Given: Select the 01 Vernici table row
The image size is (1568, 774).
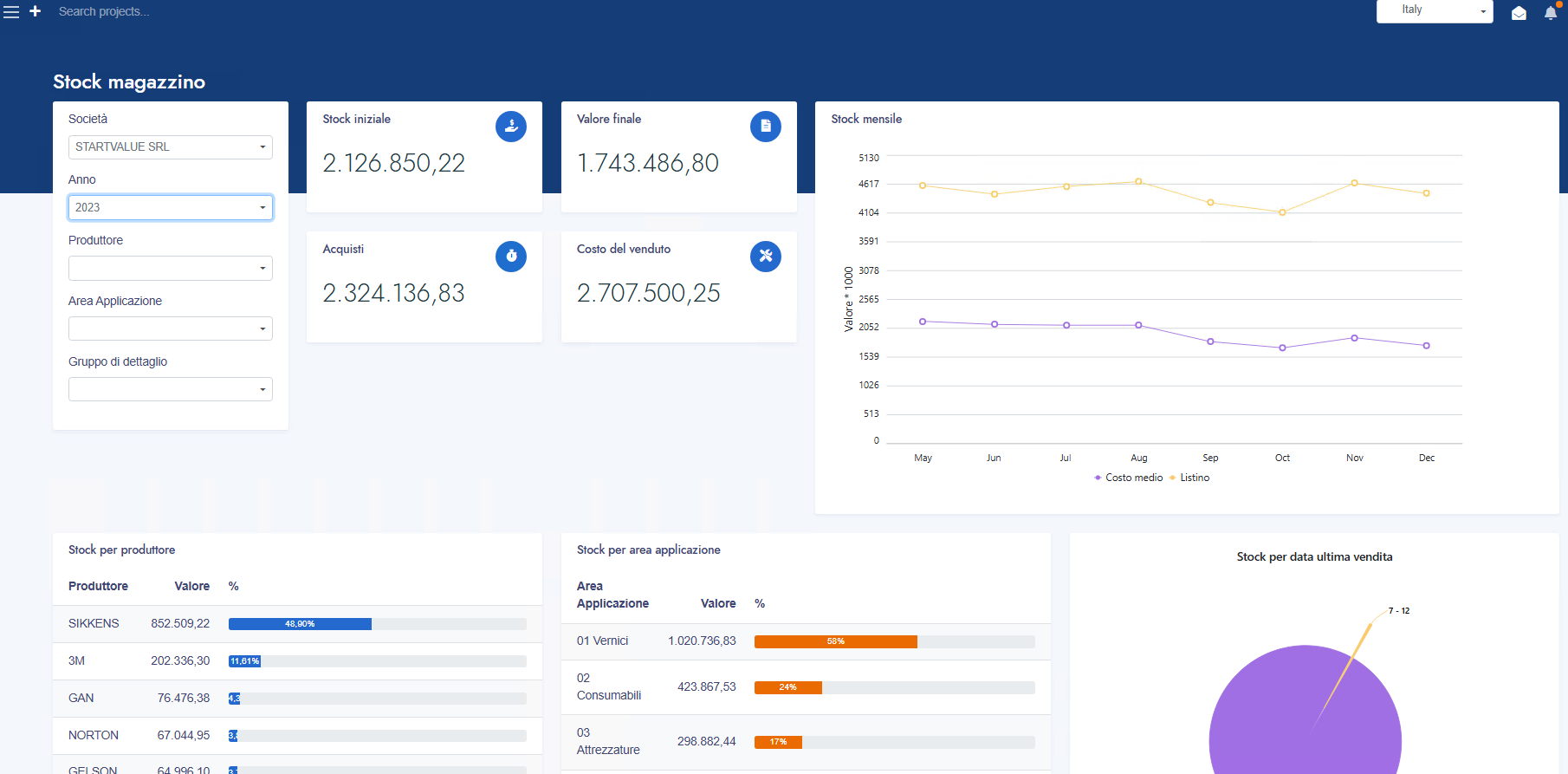Looking at the screenshot, I should (805, 641).
